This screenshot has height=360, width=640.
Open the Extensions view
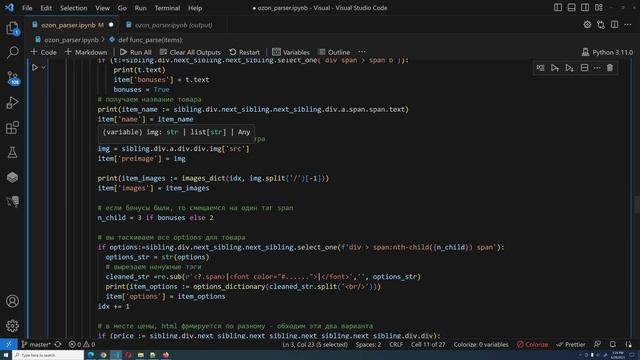12,127
